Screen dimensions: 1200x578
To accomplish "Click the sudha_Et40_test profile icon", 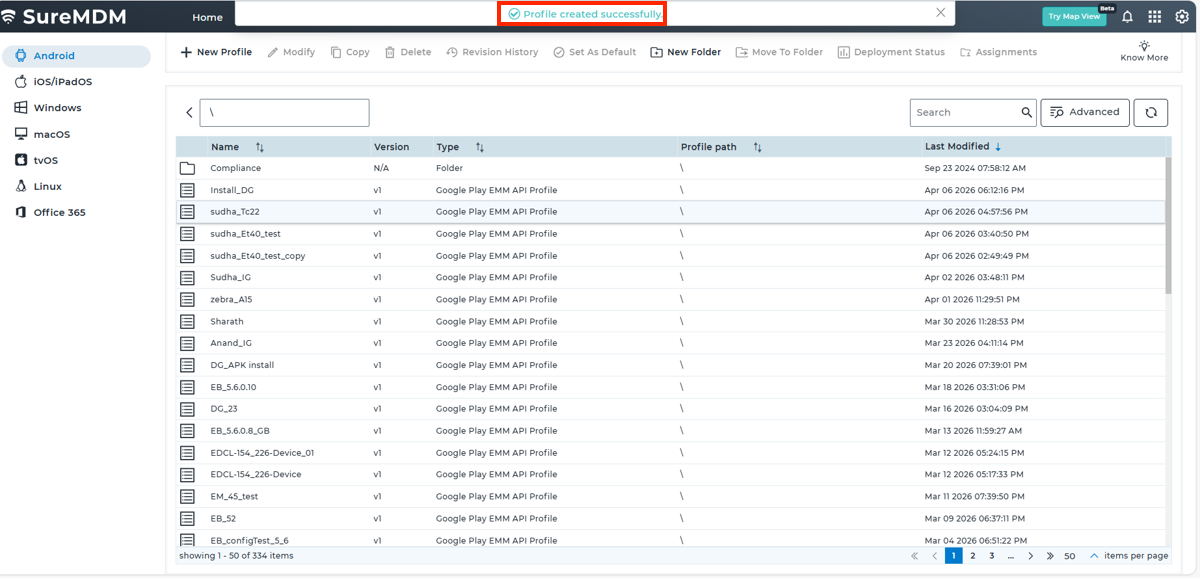I will (x=187, y=234).
